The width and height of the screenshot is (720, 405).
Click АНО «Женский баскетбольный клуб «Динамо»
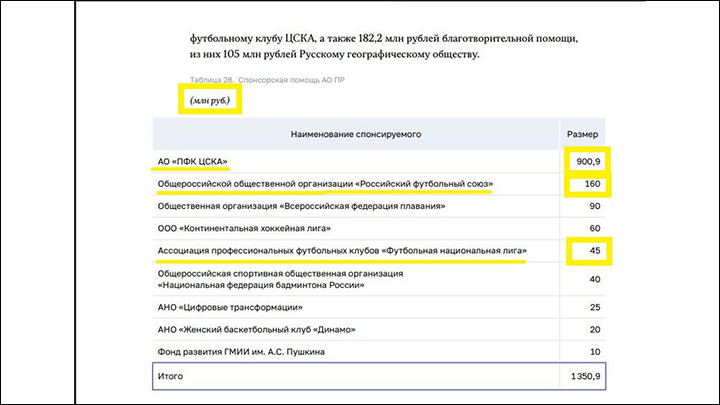point(257,329)
